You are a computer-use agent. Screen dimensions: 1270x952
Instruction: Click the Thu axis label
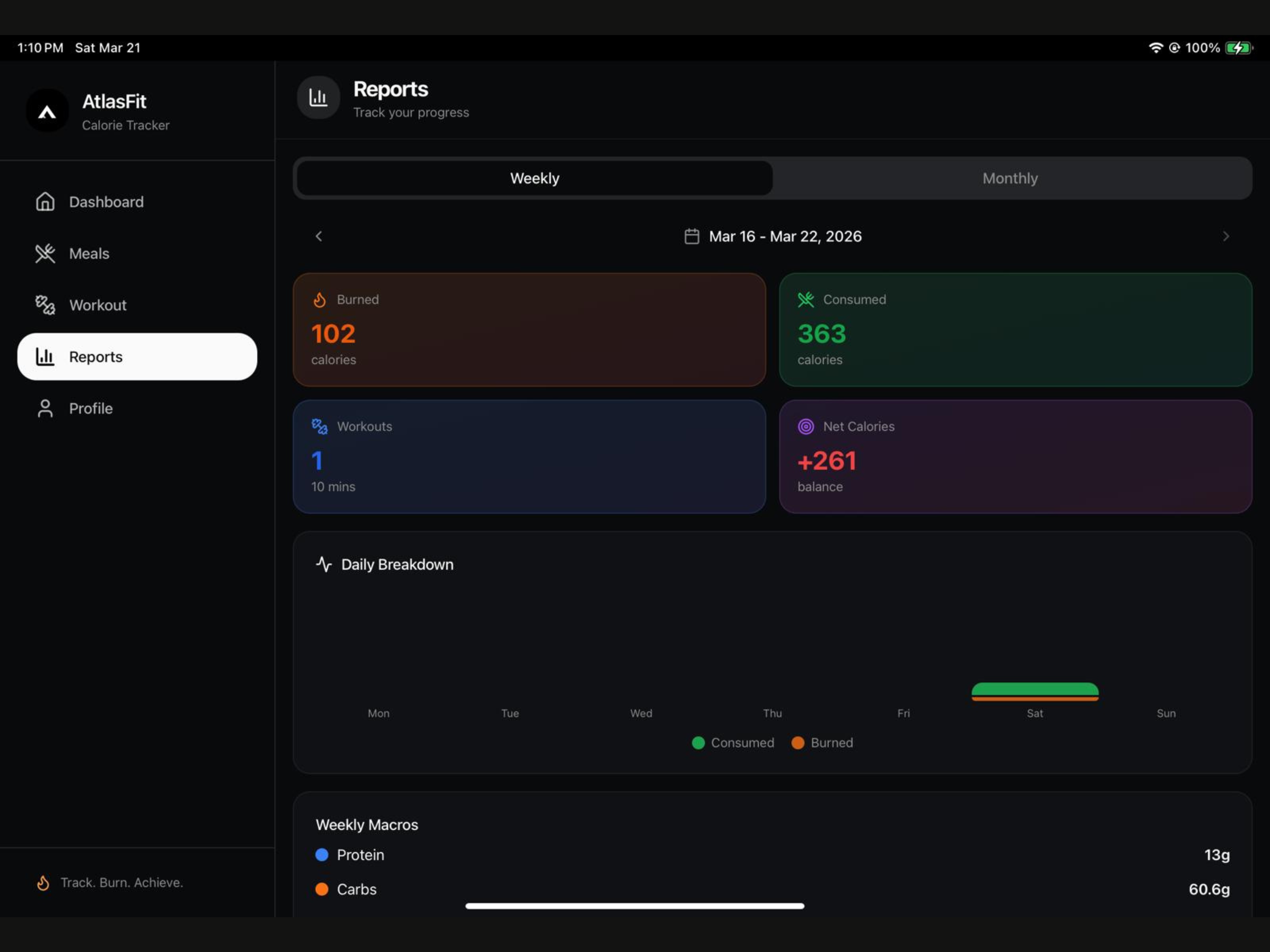coord(772,713)
